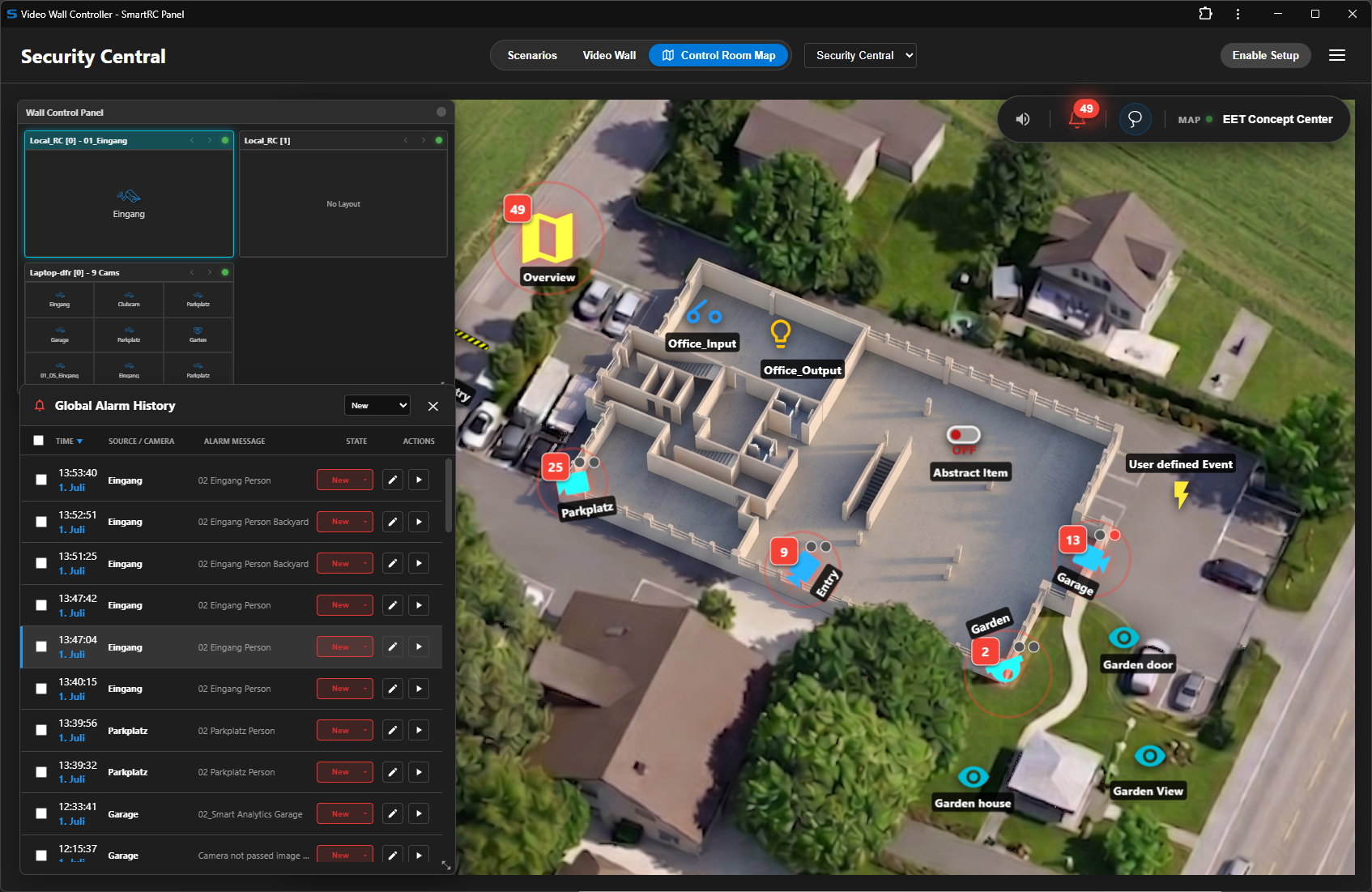Open the Garden house eye icon
1372x892 pixels.
coord(973,777)
